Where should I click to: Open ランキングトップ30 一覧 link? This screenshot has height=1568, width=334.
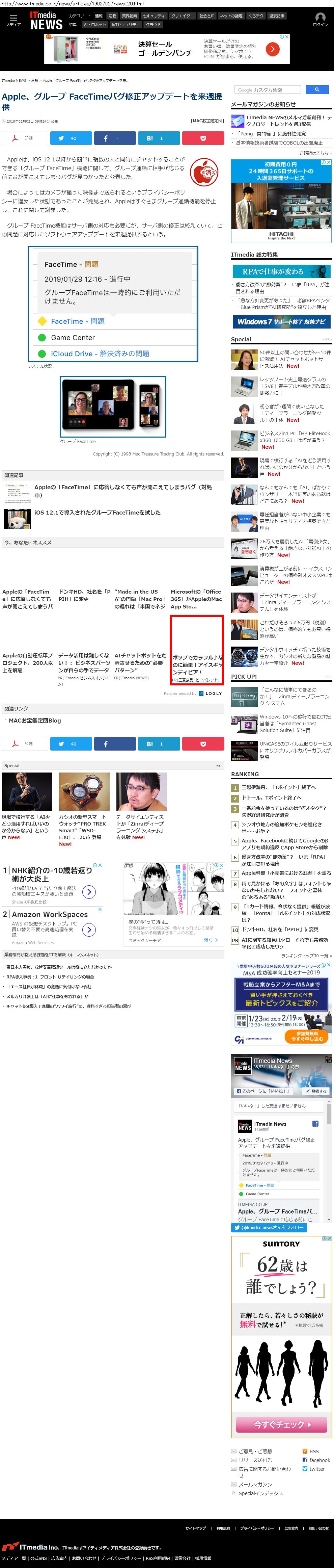click(x=306, y=956)
